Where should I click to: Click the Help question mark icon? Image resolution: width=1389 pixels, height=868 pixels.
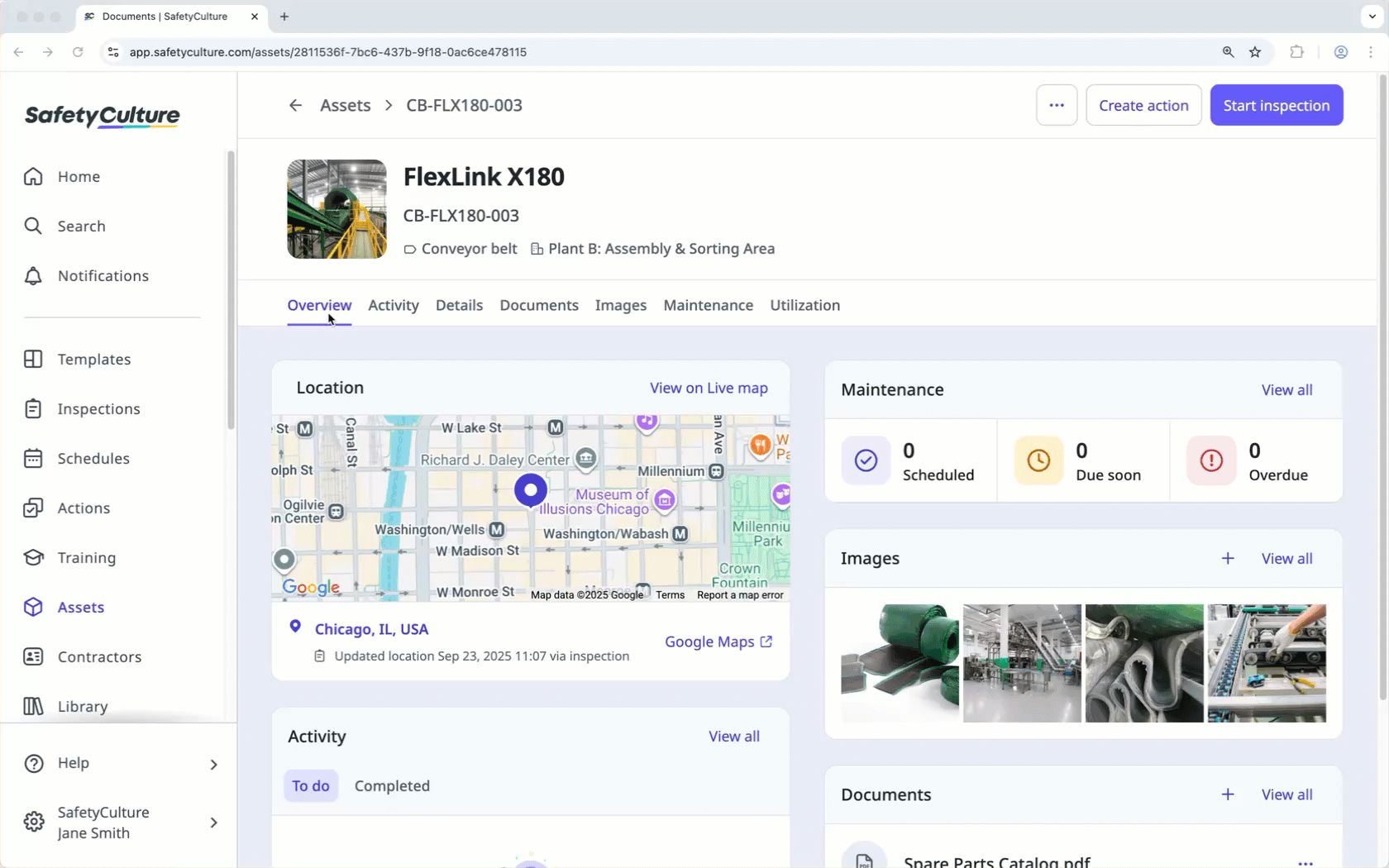click(x=34, y=763)
